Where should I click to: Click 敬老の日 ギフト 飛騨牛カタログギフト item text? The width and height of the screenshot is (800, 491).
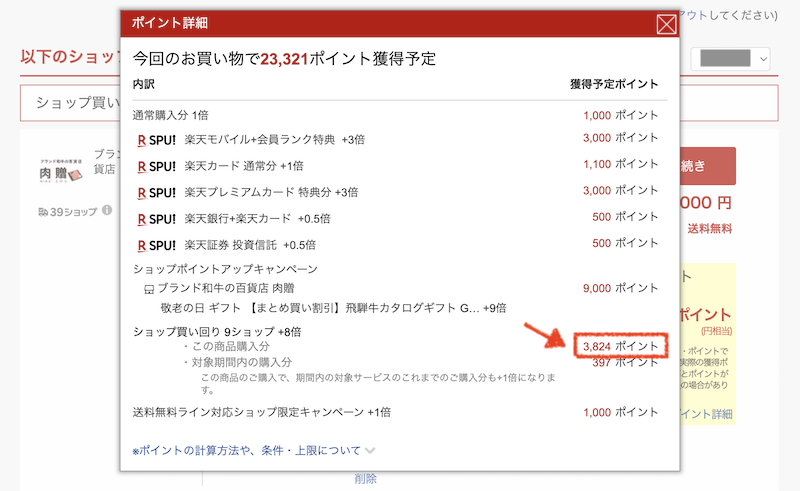click(x=334, y=308)
